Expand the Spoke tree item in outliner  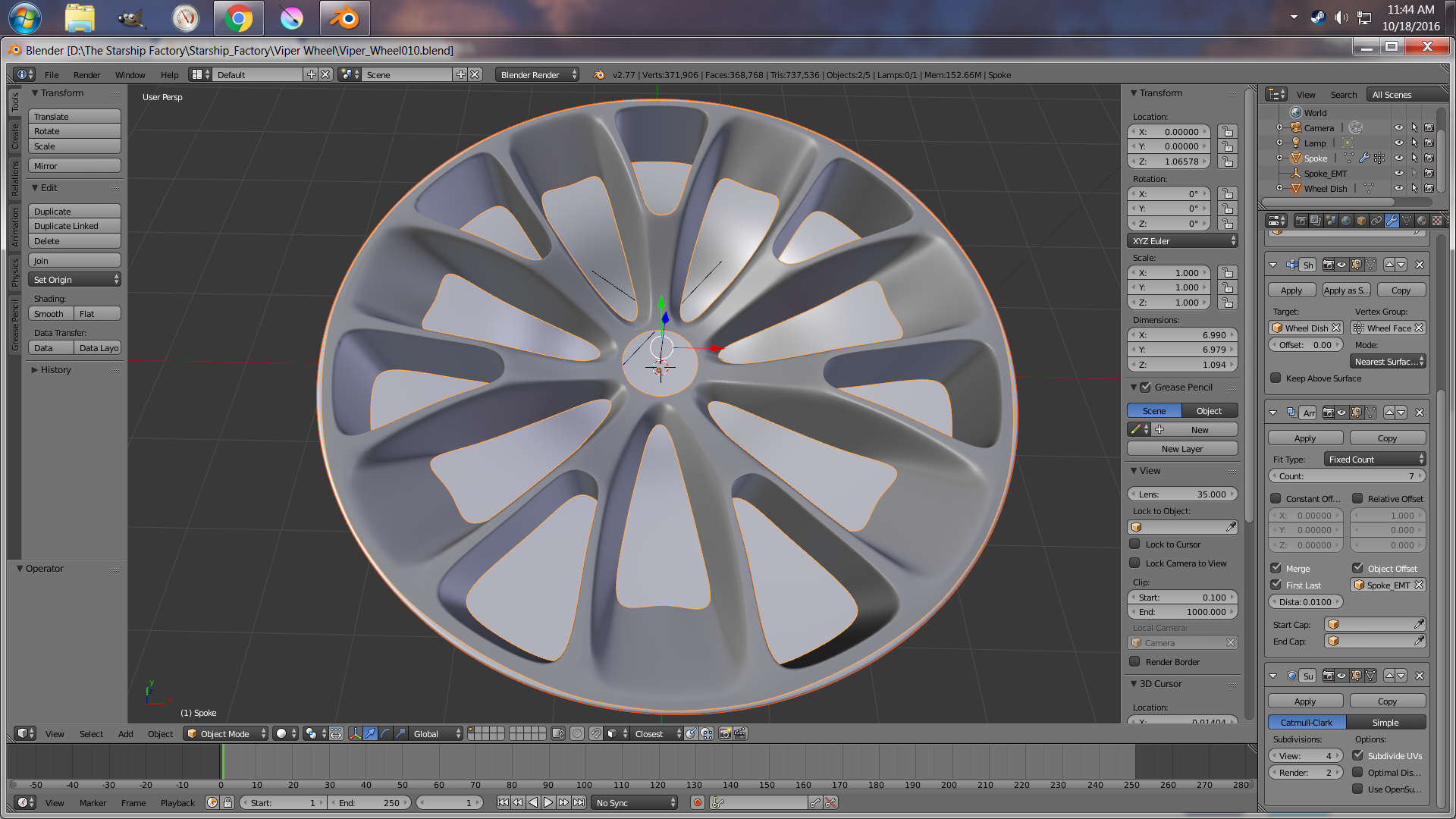tap(1280, 158)
